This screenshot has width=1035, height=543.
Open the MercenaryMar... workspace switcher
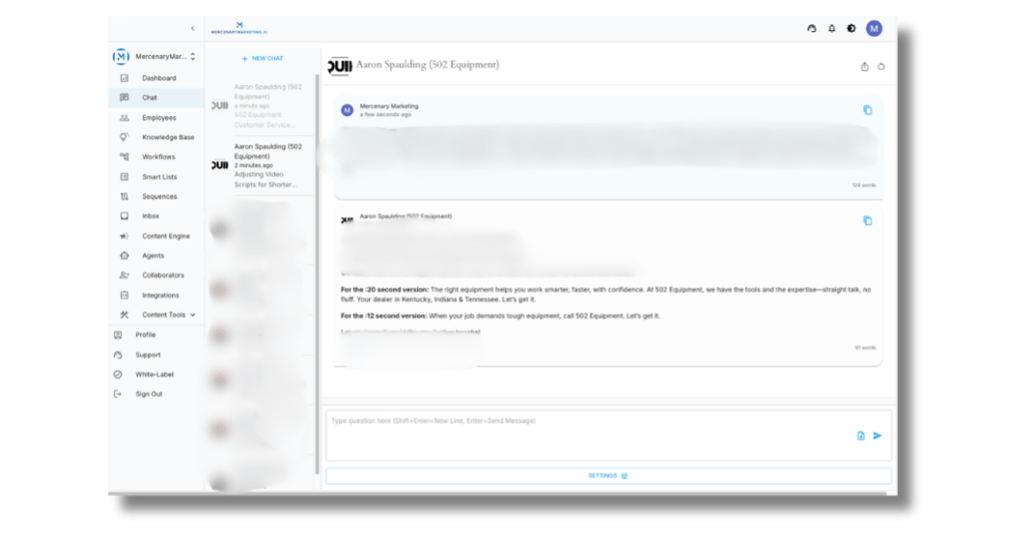click(x=155, y=57)
